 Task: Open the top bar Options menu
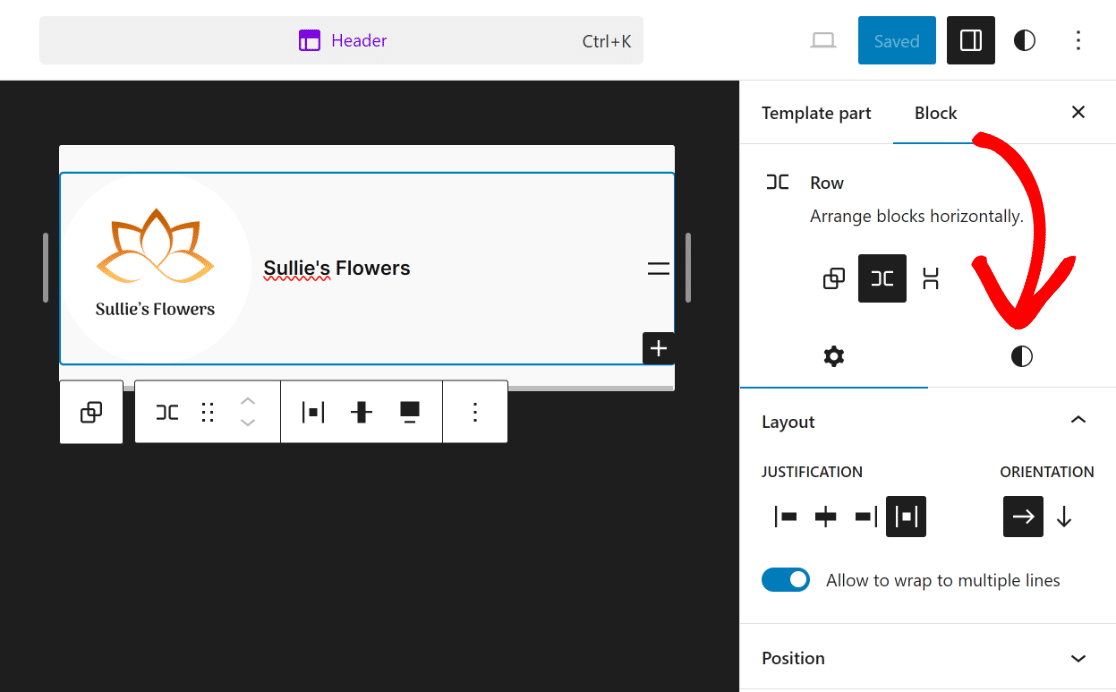(1078, 41)
